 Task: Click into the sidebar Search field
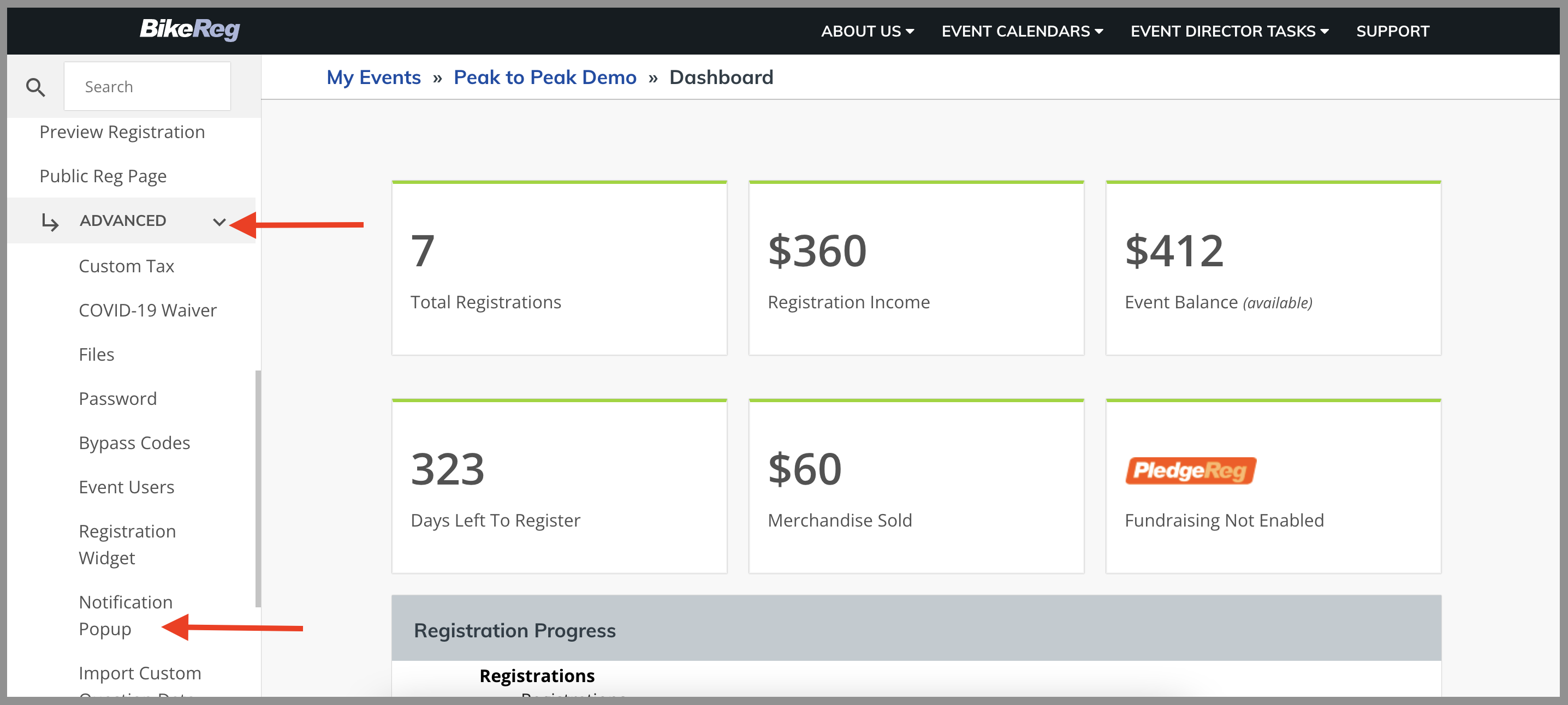(147, 86)
